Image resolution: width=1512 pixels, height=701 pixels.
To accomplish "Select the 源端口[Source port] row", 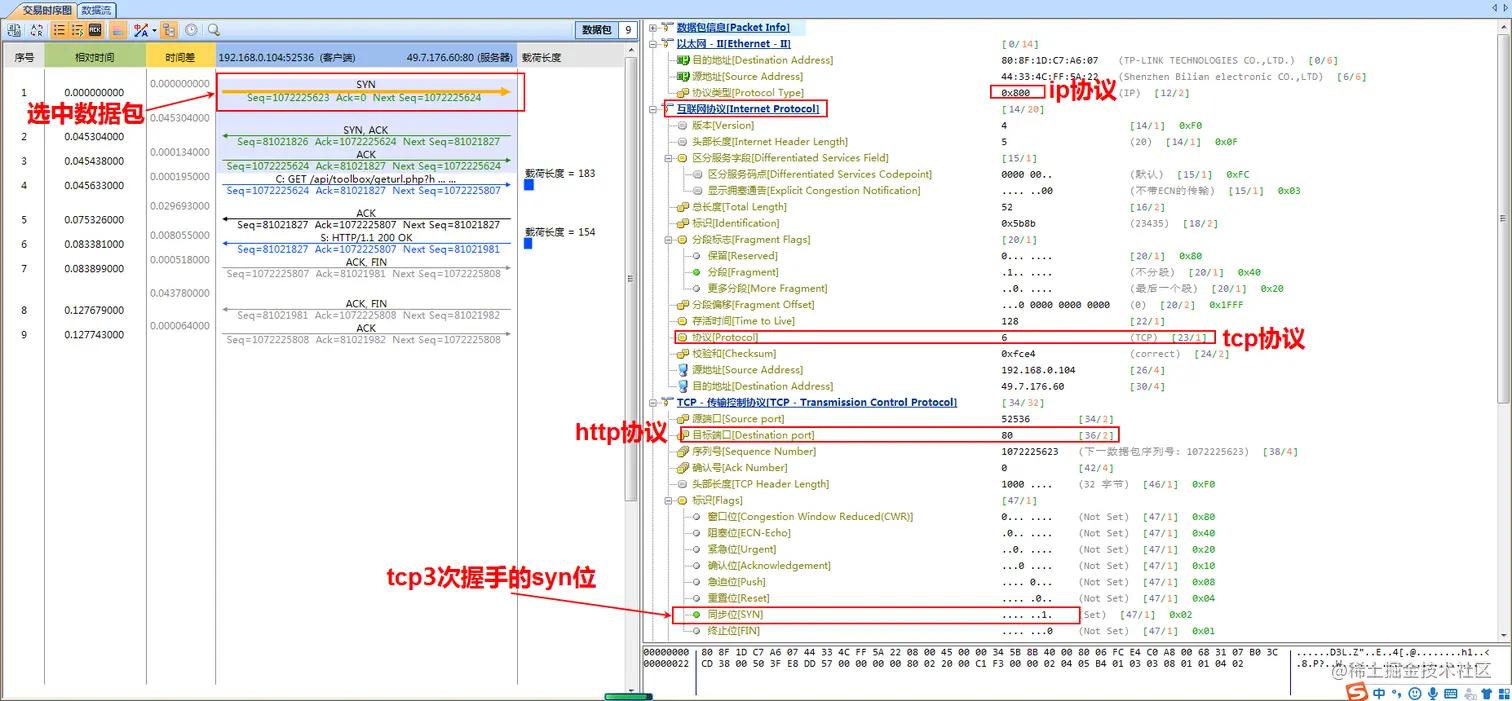I will point(738,419).
